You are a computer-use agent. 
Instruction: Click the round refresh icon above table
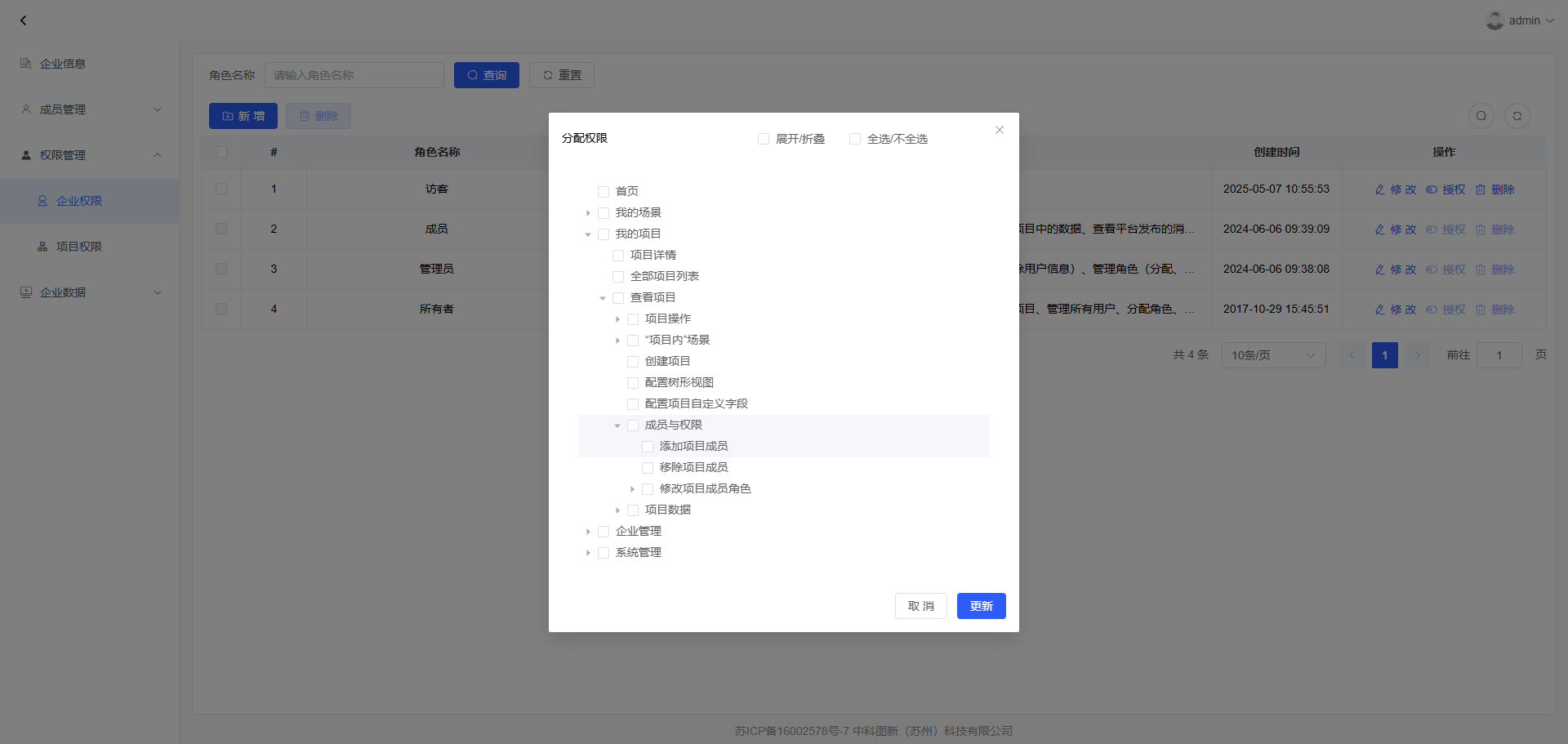pos(1517,116)
